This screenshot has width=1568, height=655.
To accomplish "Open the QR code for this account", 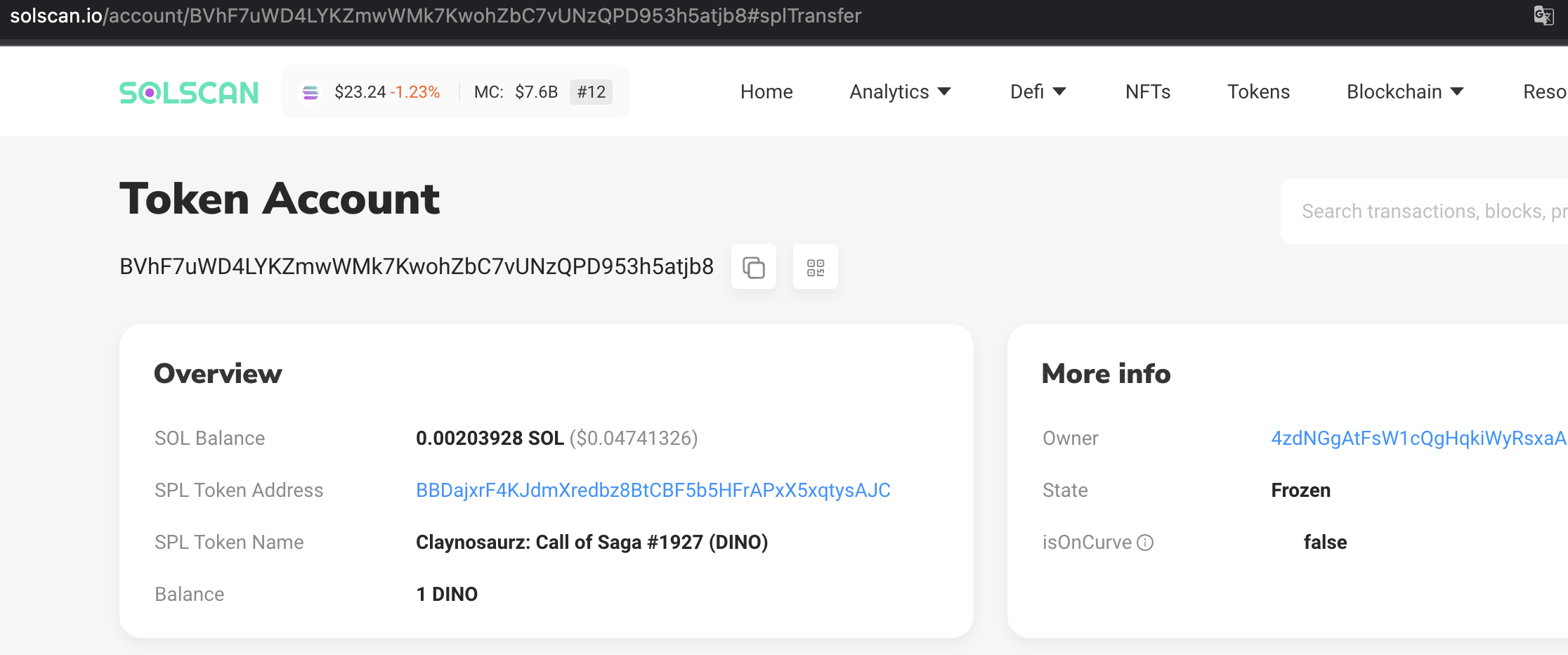I will click(815, 266).
